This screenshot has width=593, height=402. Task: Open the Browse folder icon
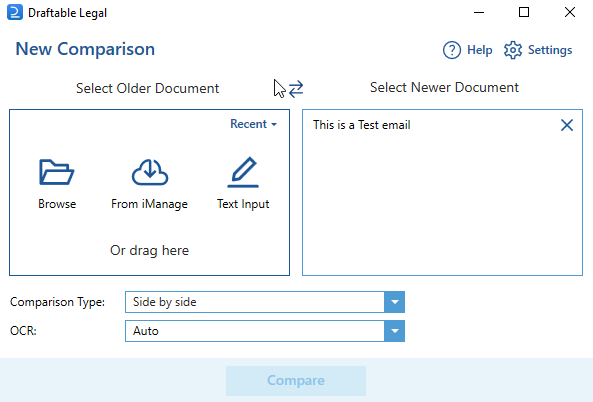click(57, 172)
